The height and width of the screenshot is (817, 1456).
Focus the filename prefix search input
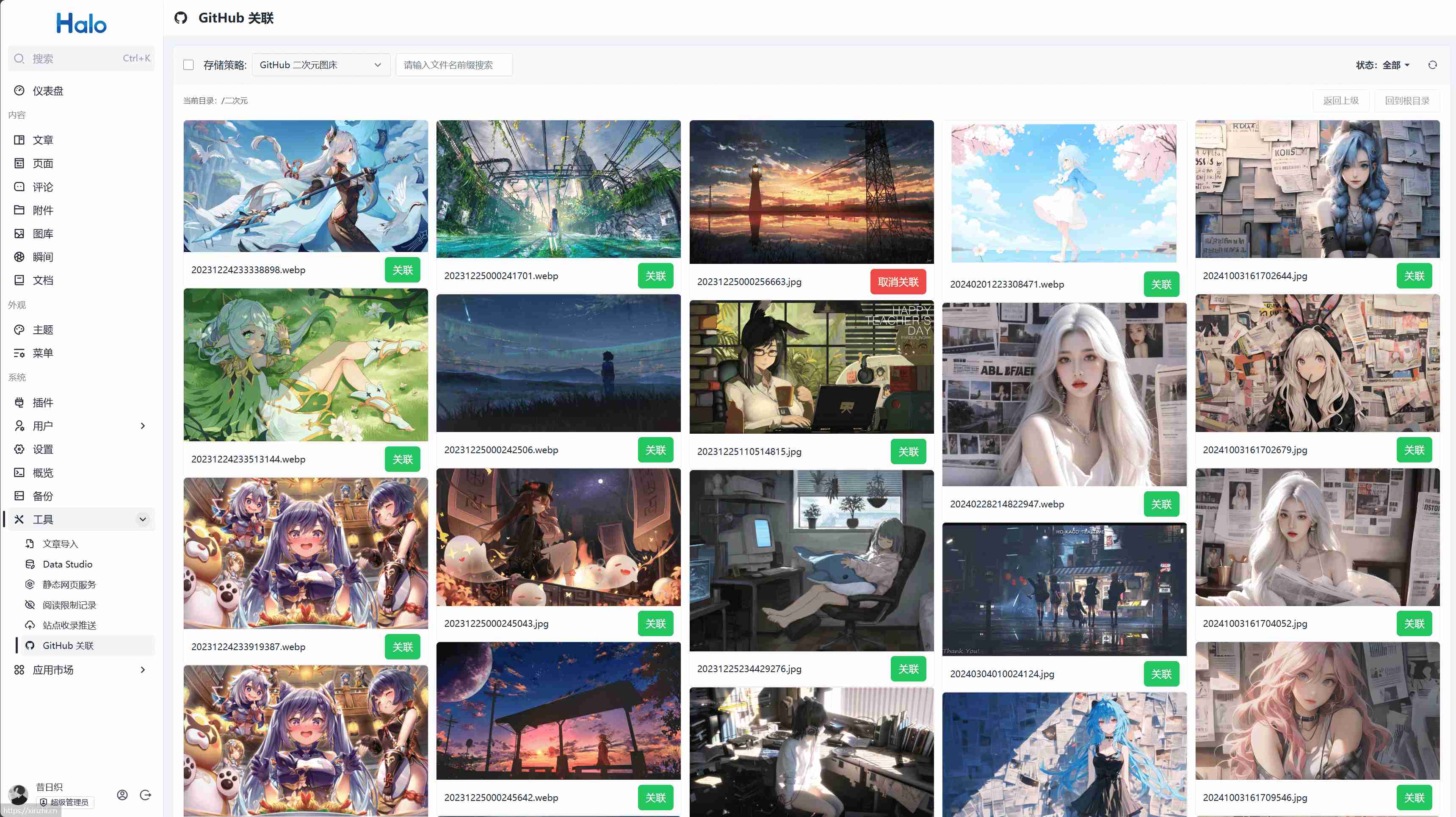pos(454,65)
